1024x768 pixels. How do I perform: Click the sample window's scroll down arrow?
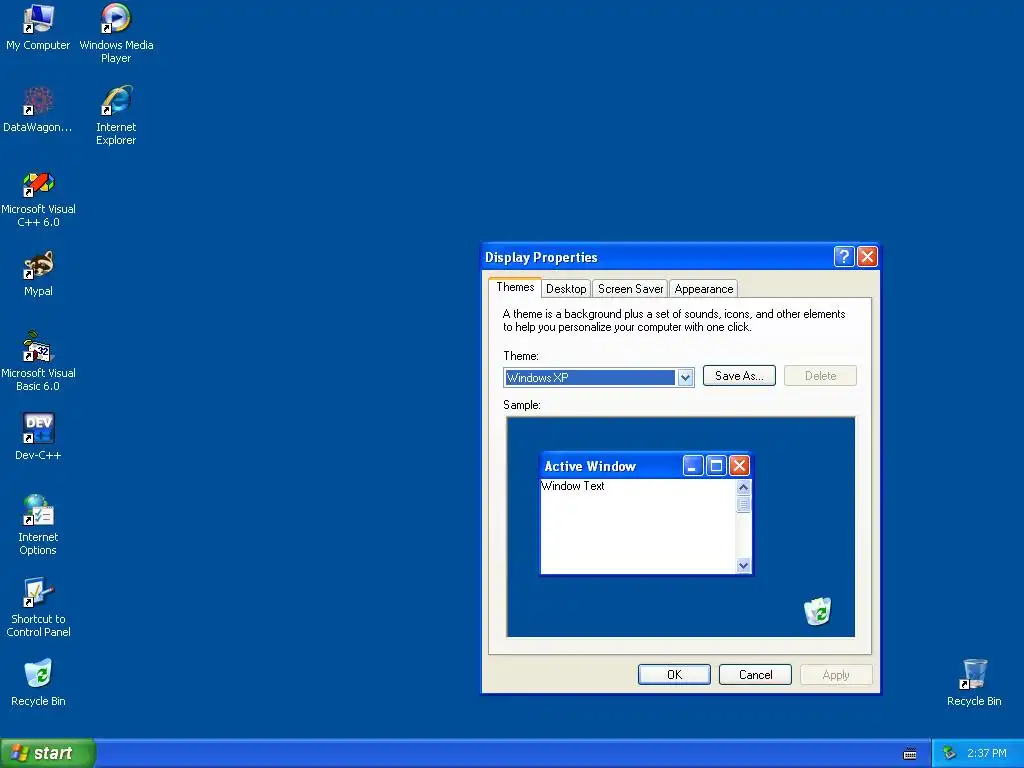click(743, 566)
